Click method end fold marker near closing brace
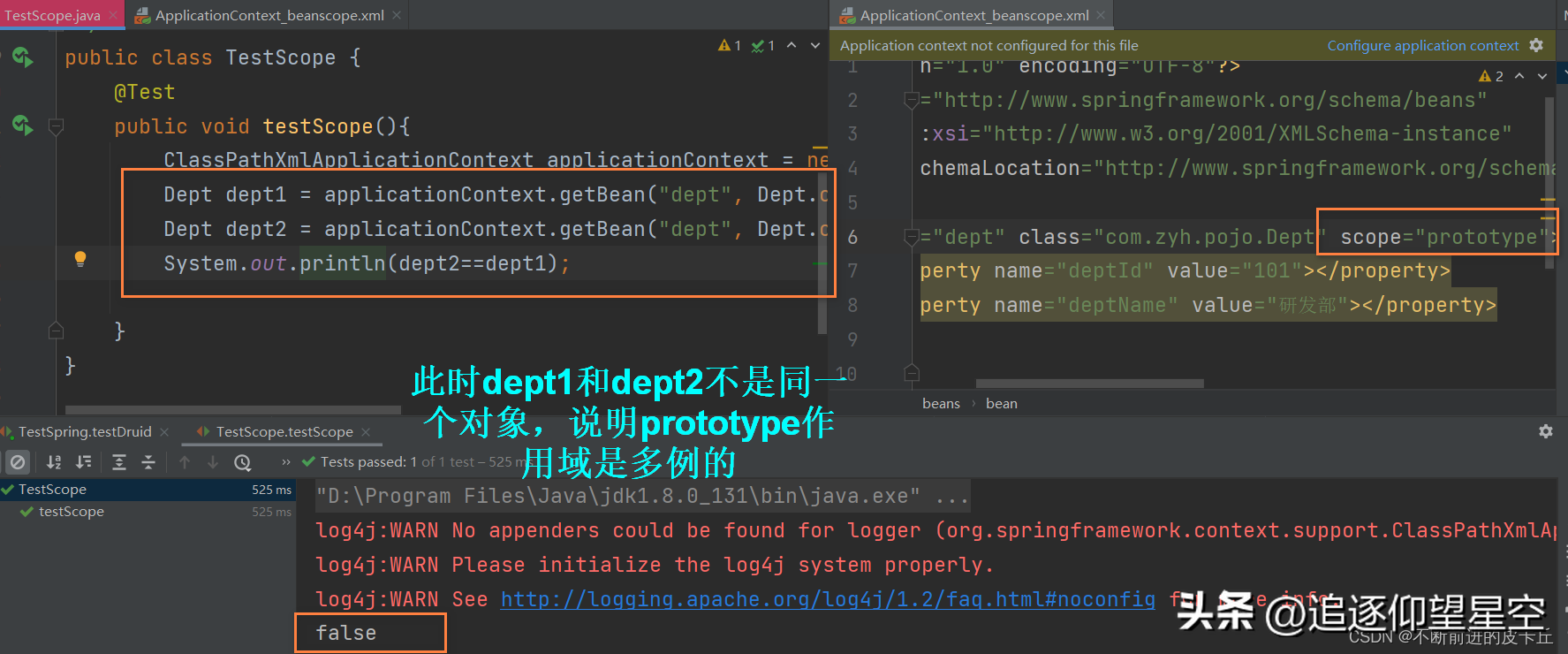 click(56, 331)
